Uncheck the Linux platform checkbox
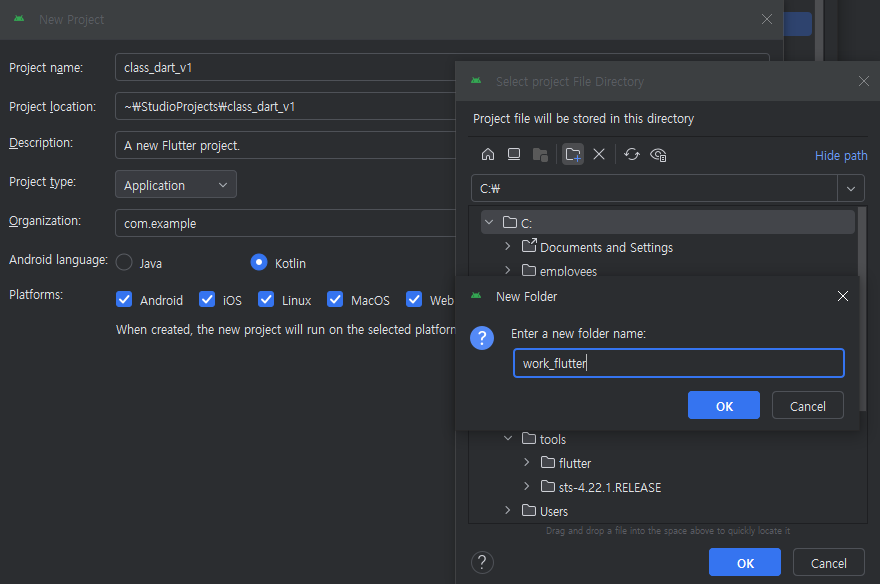The width and height of the screenshot is (880, 584). click(x=266, y=299)
